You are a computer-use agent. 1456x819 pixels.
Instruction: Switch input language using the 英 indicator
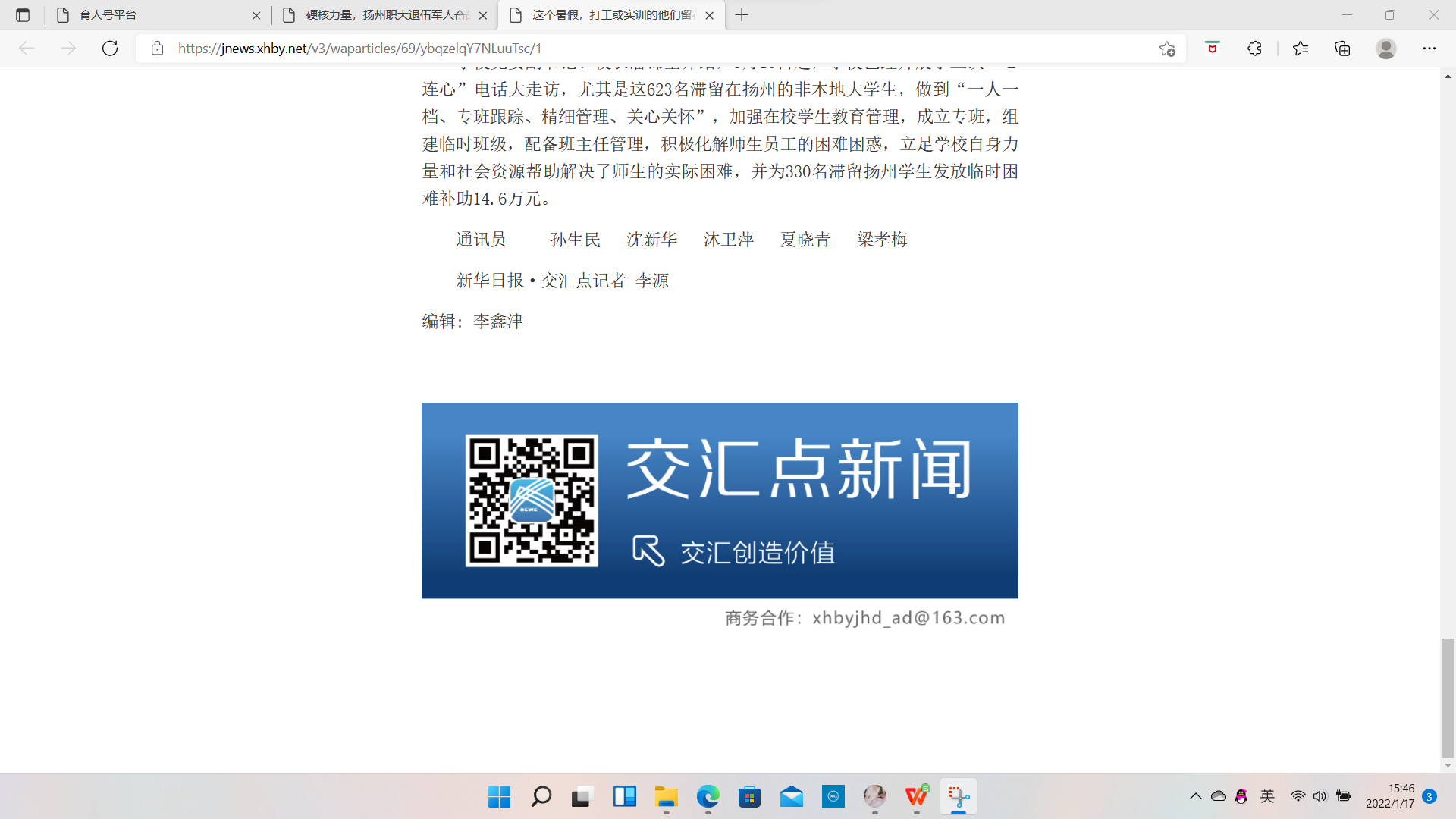pyautogui.click(x=1267, y=796)
